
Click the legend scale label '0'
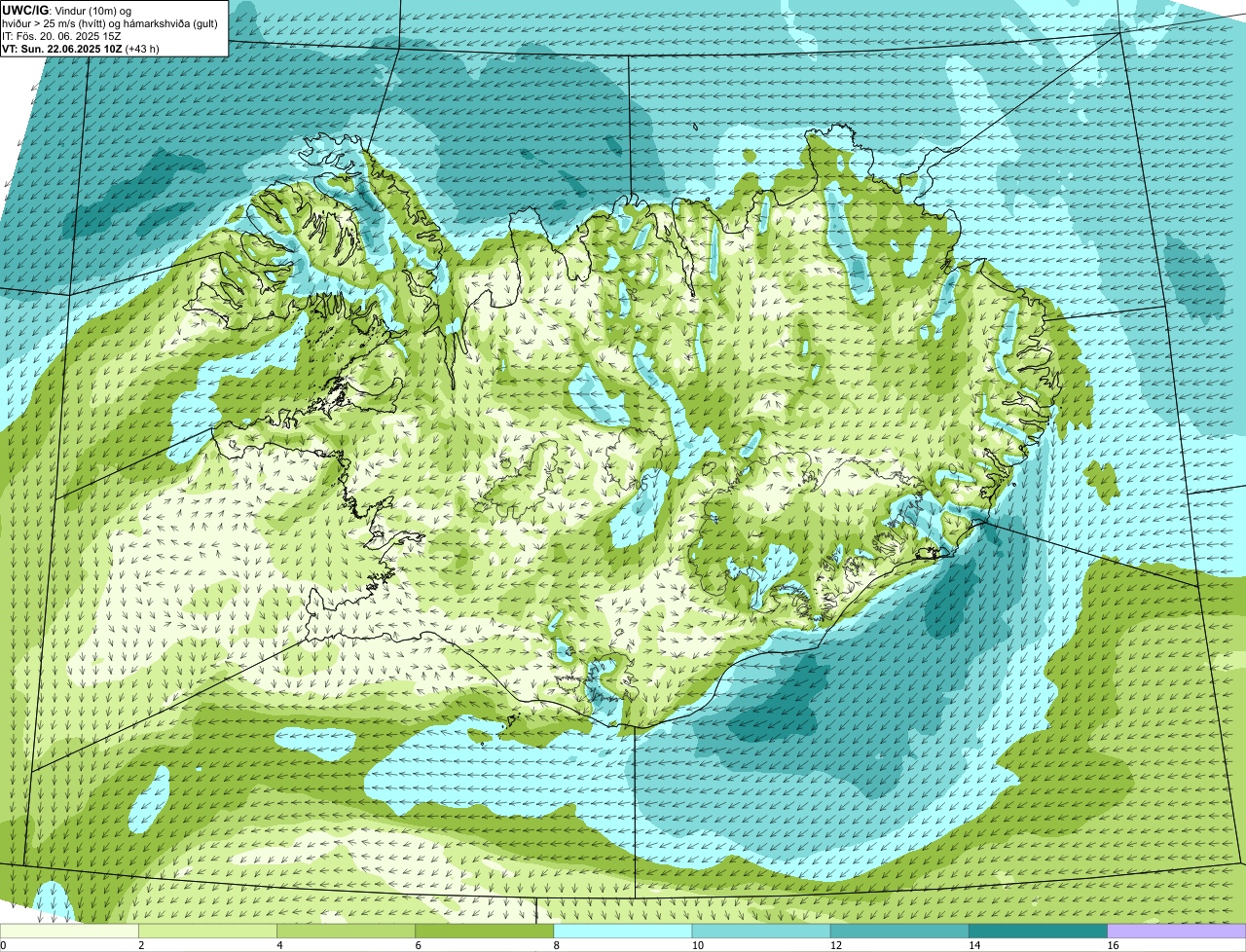tap(3, 945)
